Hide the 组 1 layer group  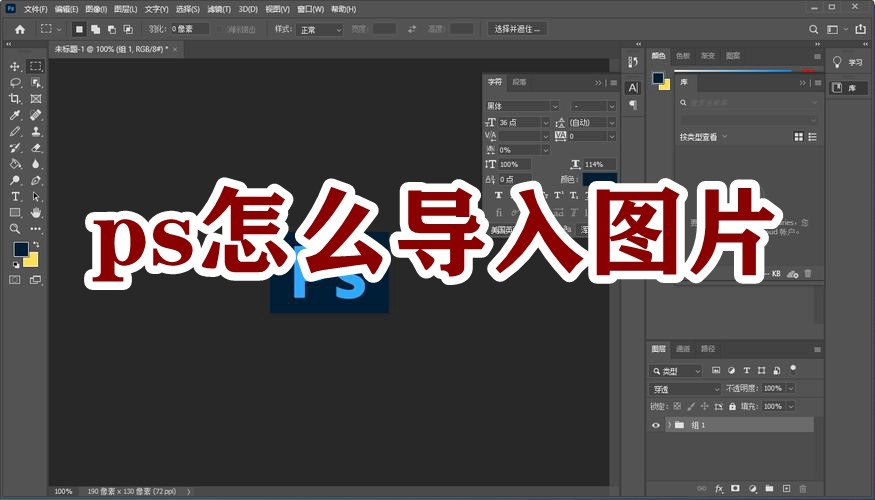656,425
